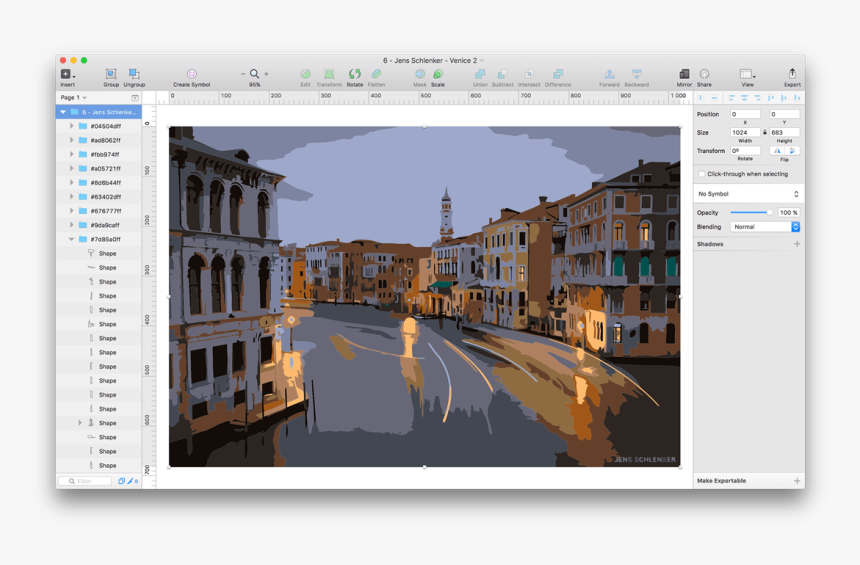Click the Ungroup toolbar icon
Screen dimensions: 860x565
click(x=134, y=74)
